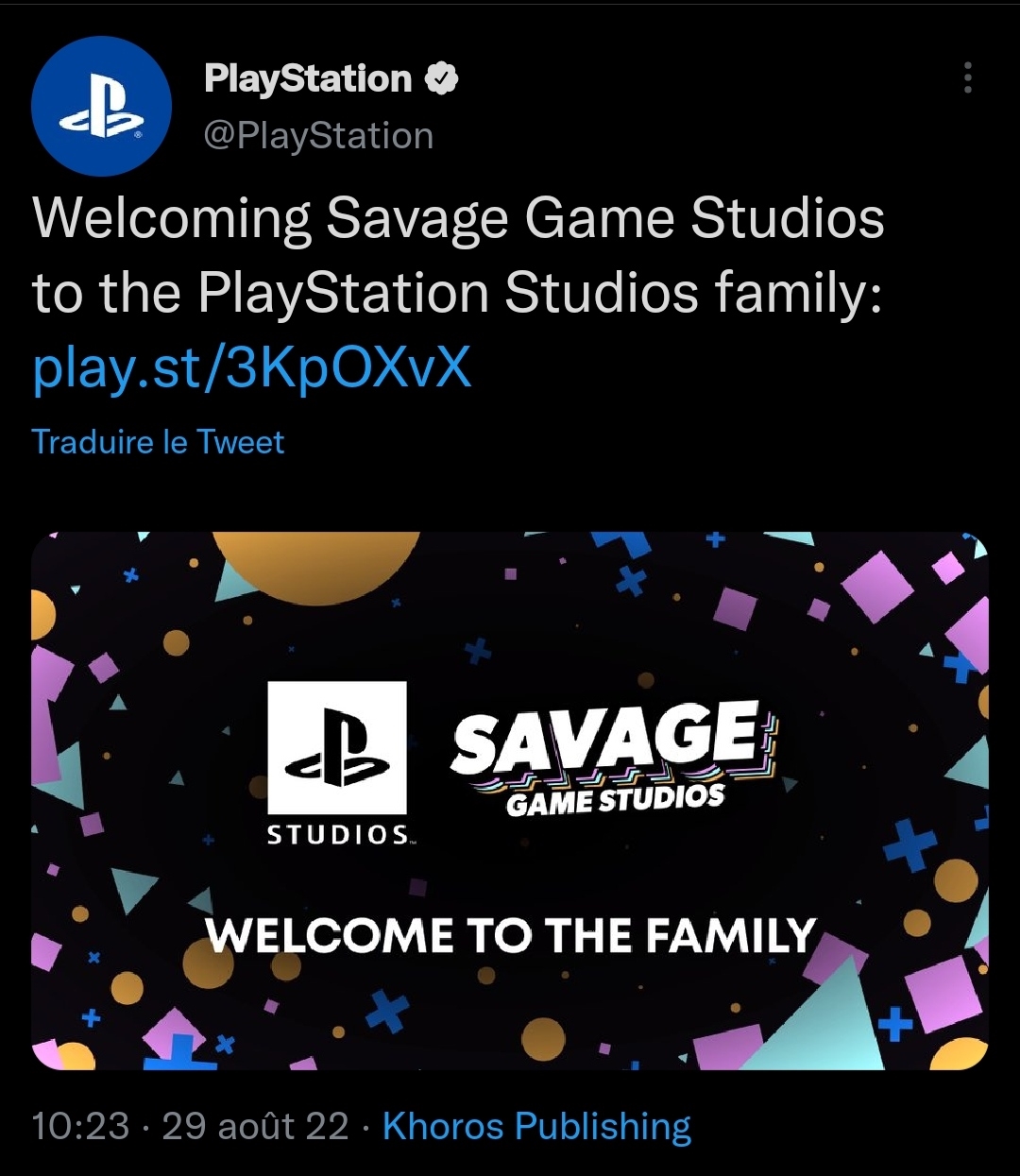Click the 10:23 tweet timestamp
Image resolution: width=1020 pixels, height=1176 pixels.
click(x=80, y=1126)
